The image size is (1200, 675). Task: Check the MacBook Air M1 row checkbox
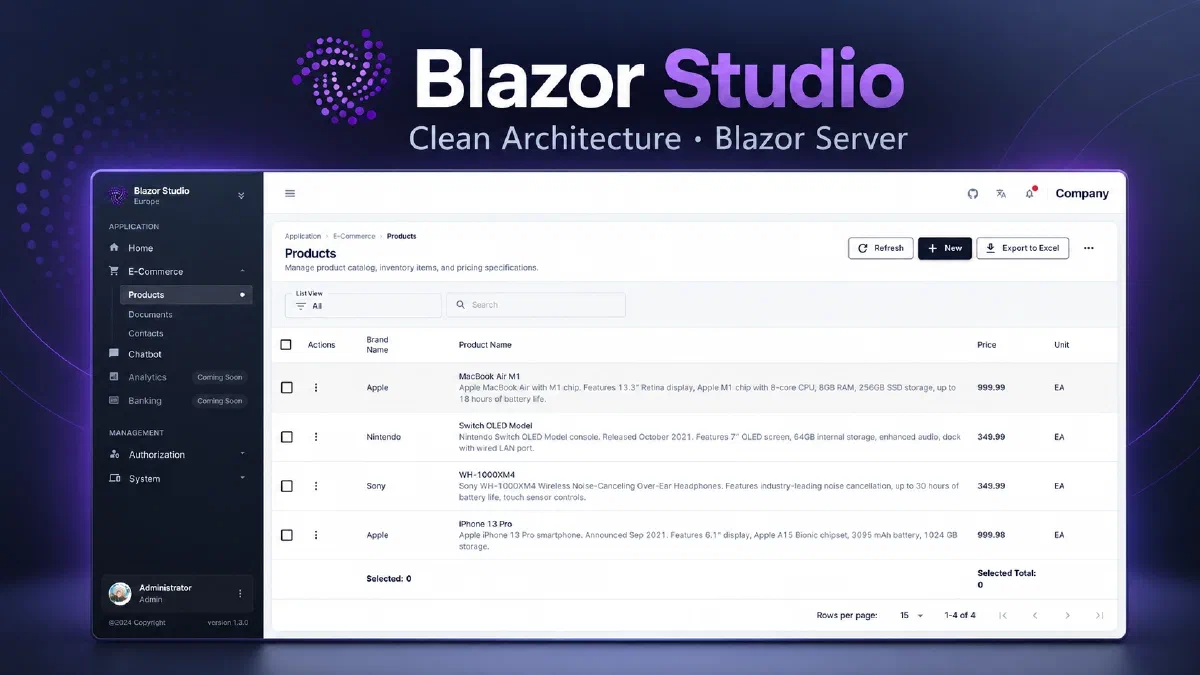[287, 388]
